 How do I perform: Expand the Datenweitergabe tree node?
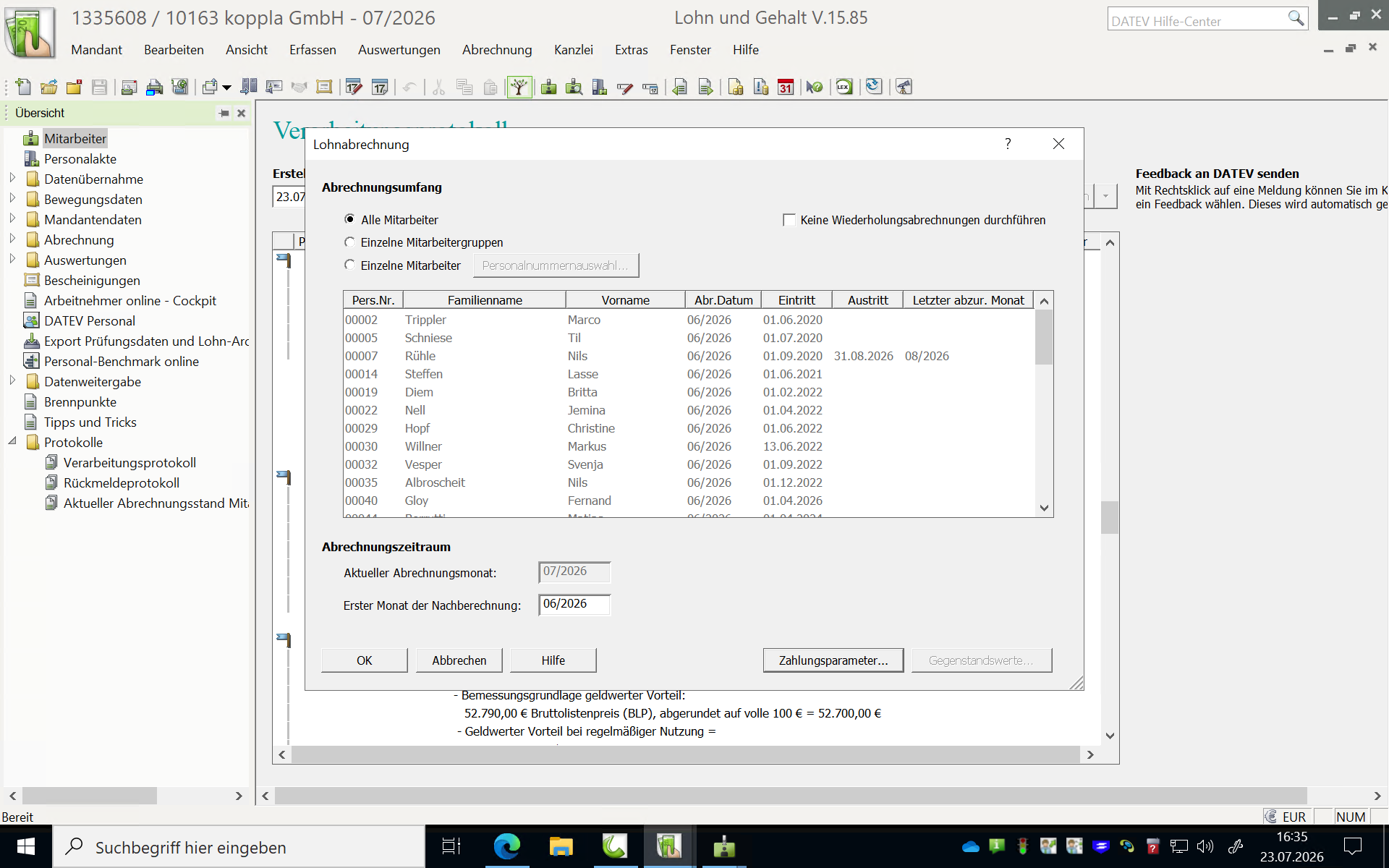(x=12, y=380)
